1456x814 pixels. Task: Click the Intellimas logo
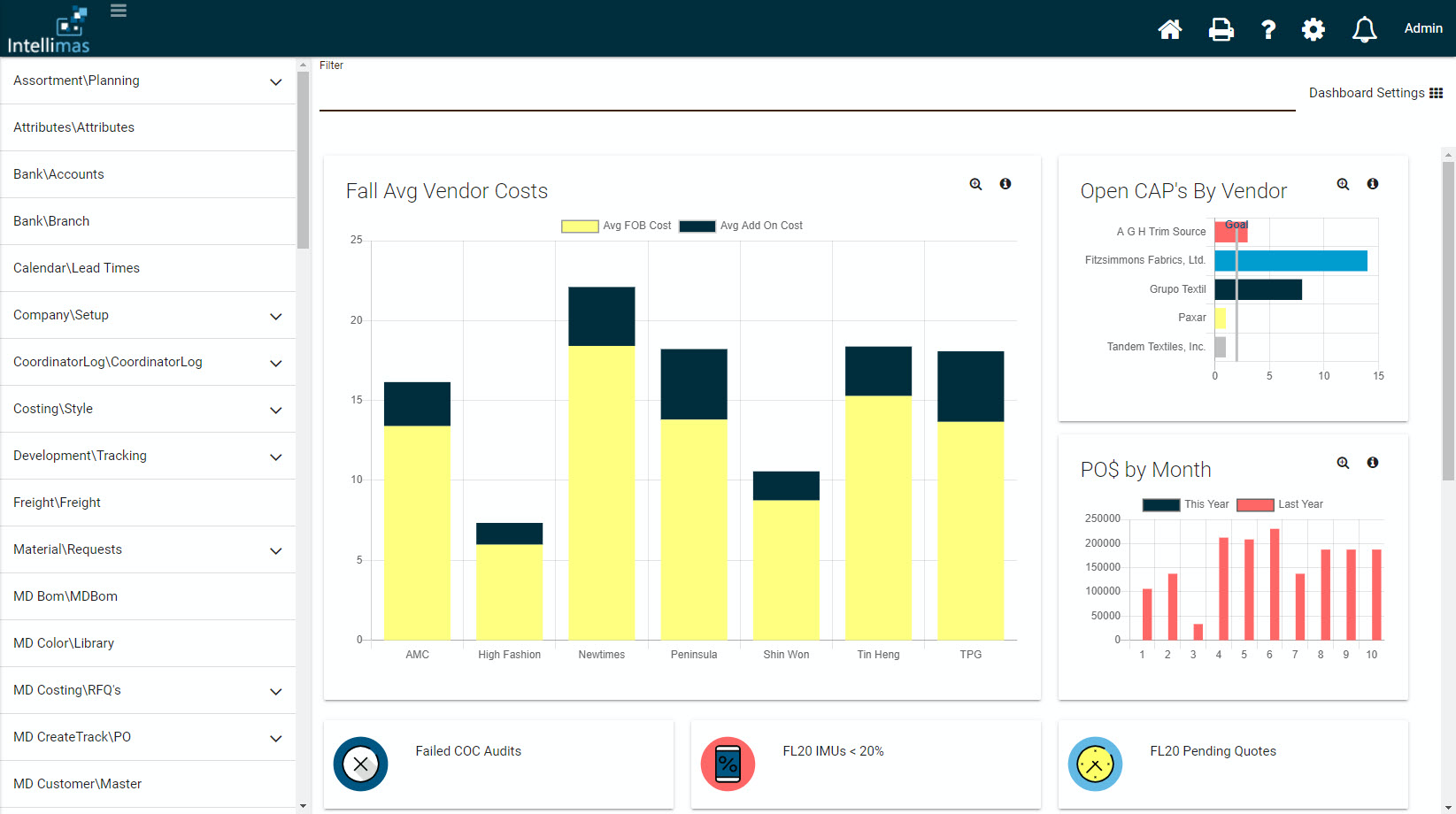pyautogui.click(x=49, y=28)
